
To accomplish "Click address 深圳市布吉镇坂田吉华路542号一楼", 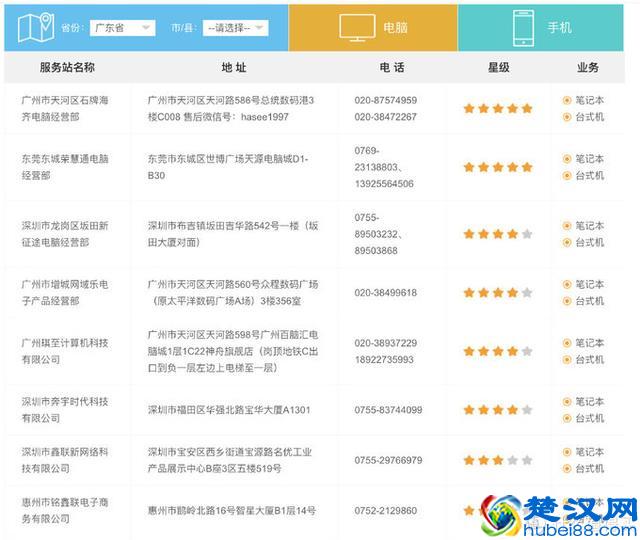I will click(x=233, y=234).
